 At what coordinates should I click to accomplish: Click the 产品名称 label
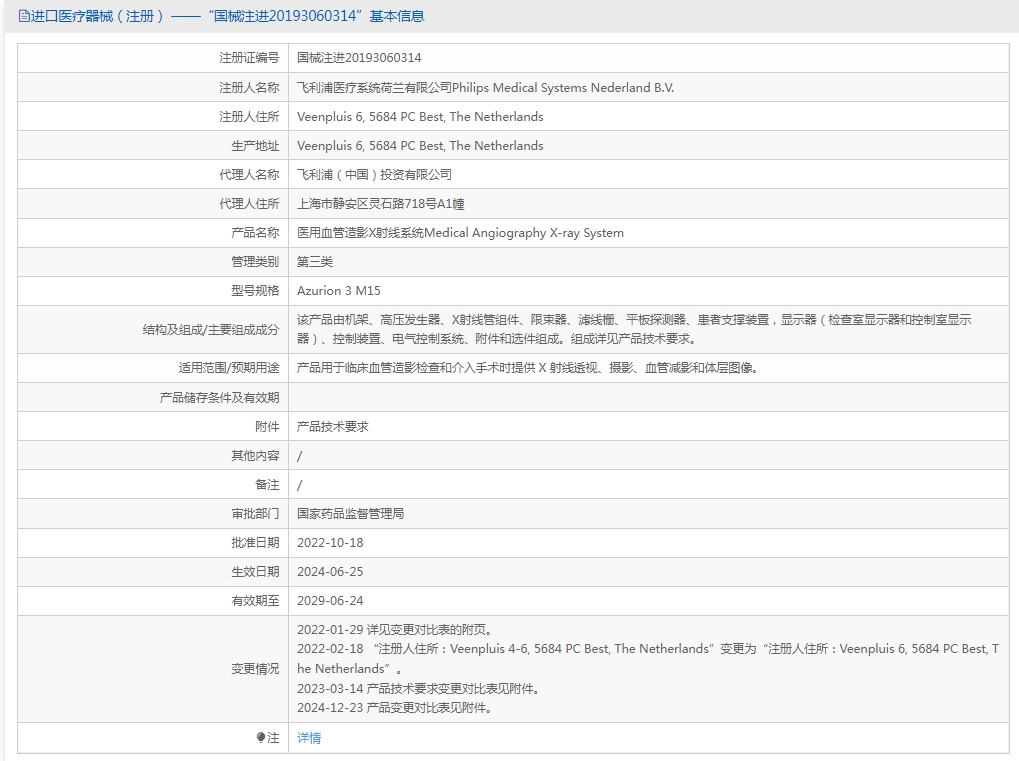[255, 233]
